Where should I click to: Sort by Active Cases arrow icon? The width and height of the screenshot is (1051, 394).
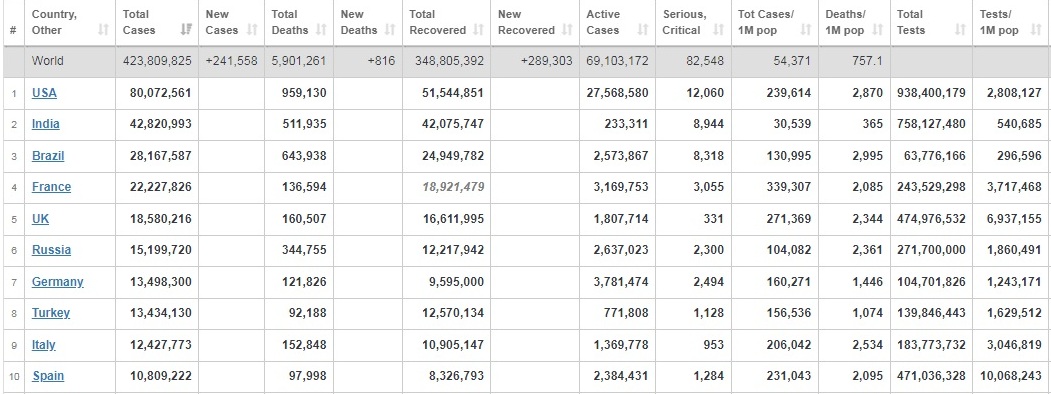point(643,29)
